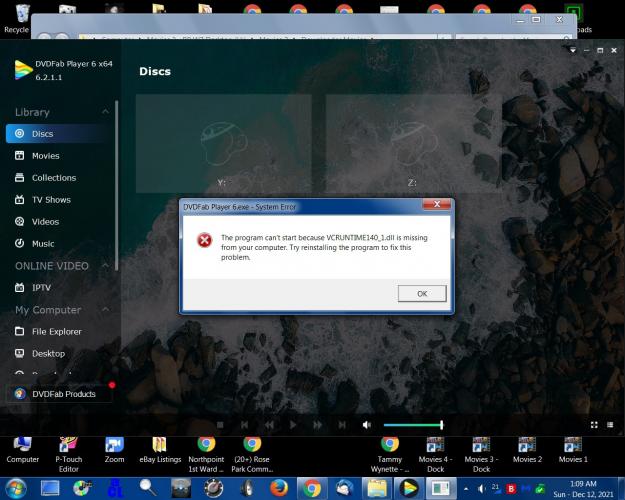The width and height of the screenshot is (625, 500).
Task: Click the red B system tray icon
Action: tap(511, 488)
